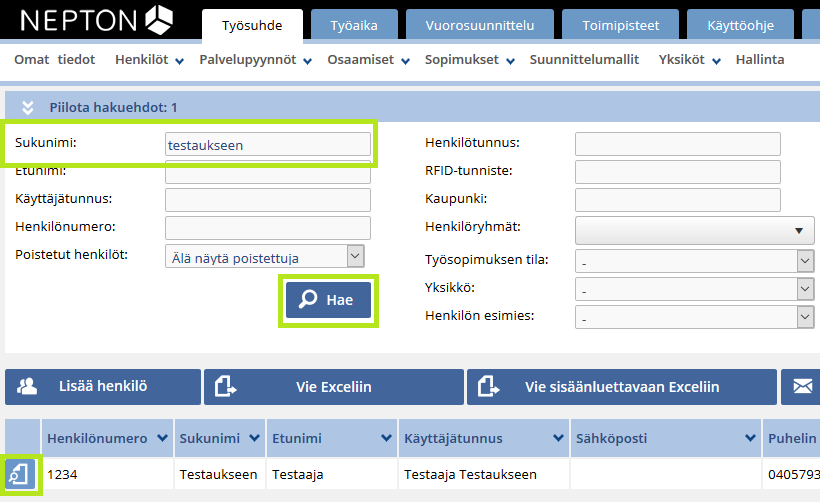Viewport: 820px width, 502px height.
Task: Click the Sukunimi input field
Action: click(268, 144)
